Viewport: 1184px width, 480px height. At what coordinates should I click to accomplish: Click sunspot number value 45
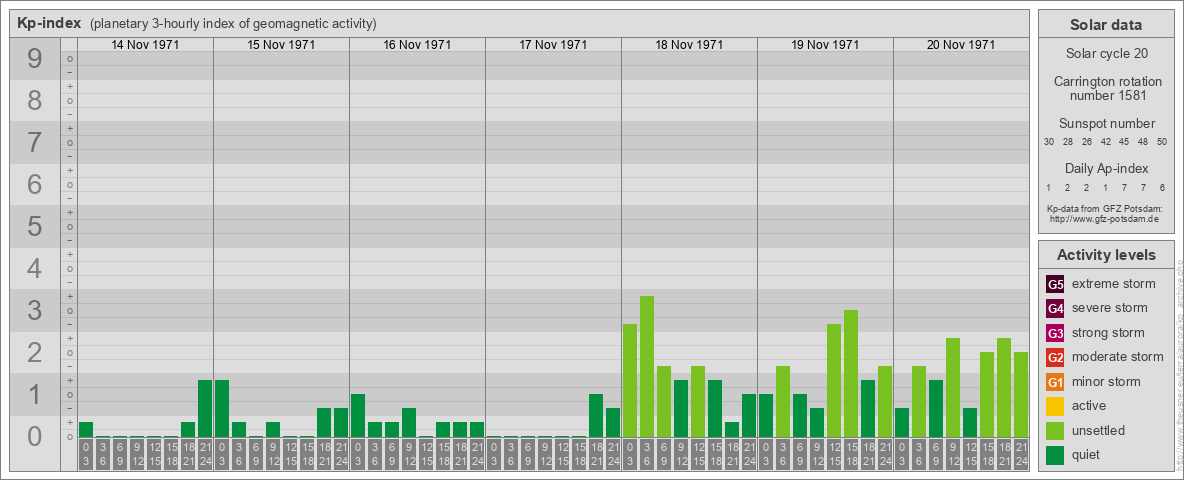(1124, 142)
